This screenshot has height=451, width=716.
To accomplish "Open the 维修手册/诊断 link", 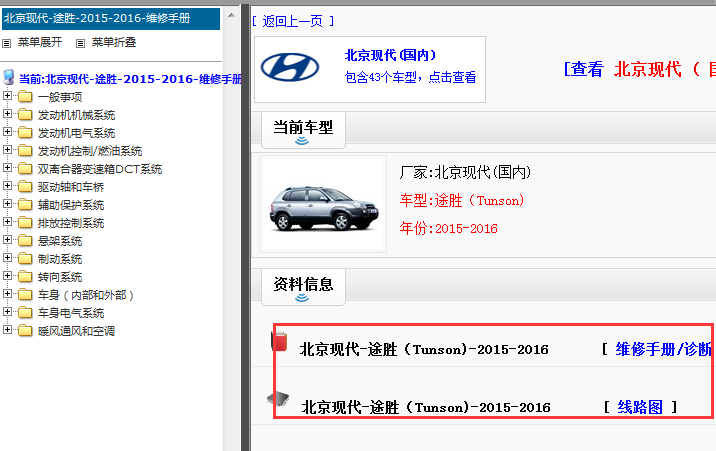I will [663, 349].
